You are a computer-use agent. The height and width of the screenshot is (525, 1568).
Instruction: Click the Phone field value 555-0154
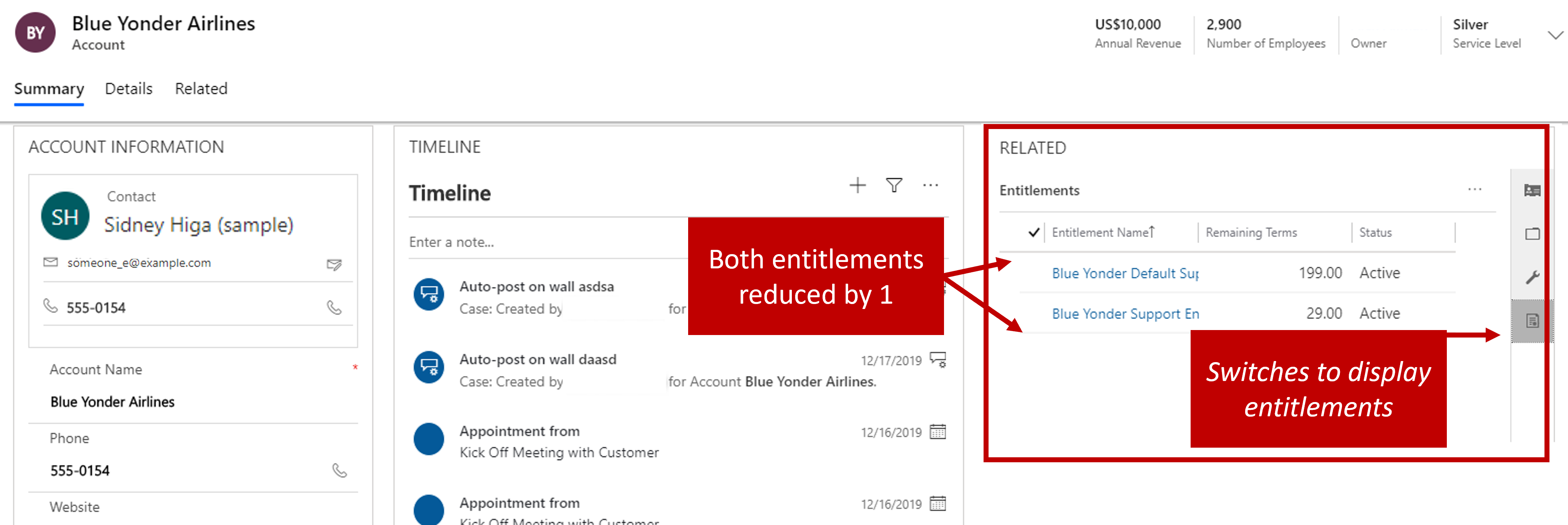pos(80,471)
